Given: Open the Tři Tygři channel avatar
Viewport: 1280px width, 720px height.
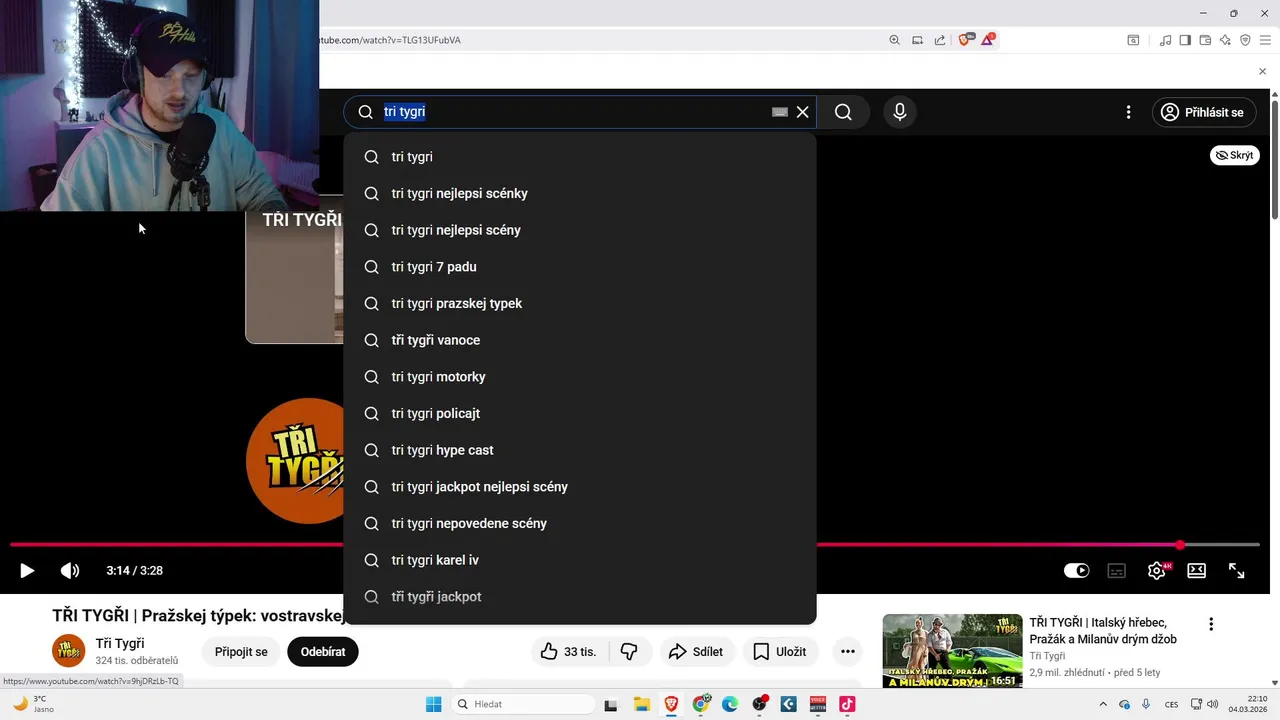Looking at the screenshot, I should [x=69, y=651].
